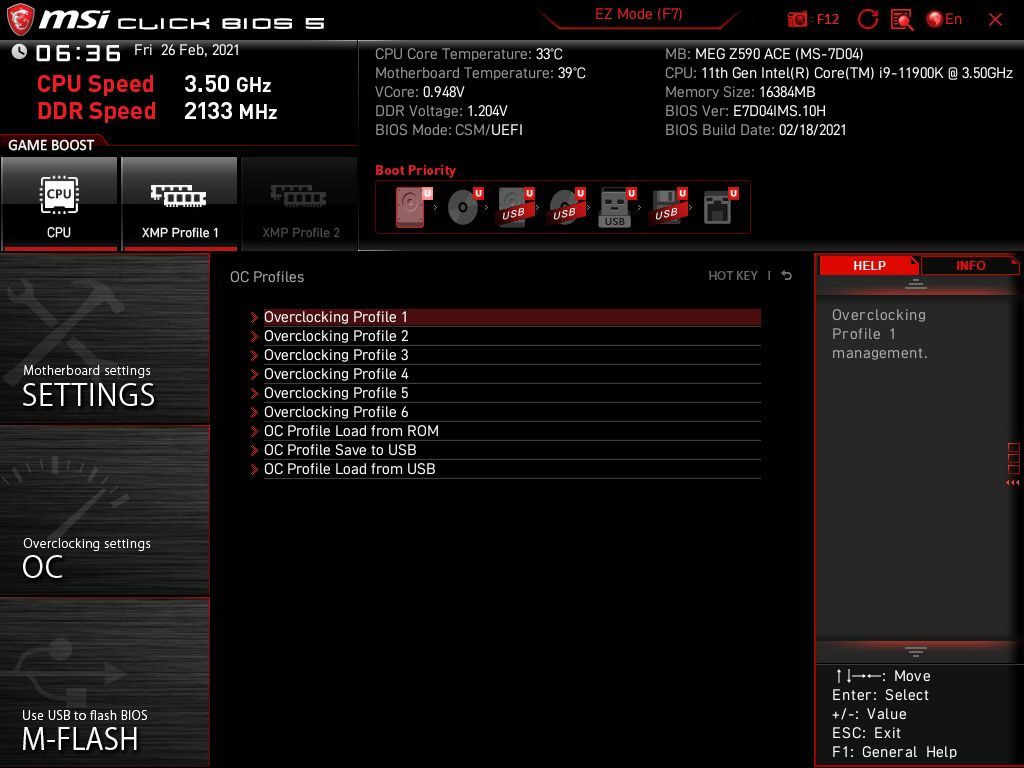Expand chevron beside Overclocking Profile 6

(254, 412)
